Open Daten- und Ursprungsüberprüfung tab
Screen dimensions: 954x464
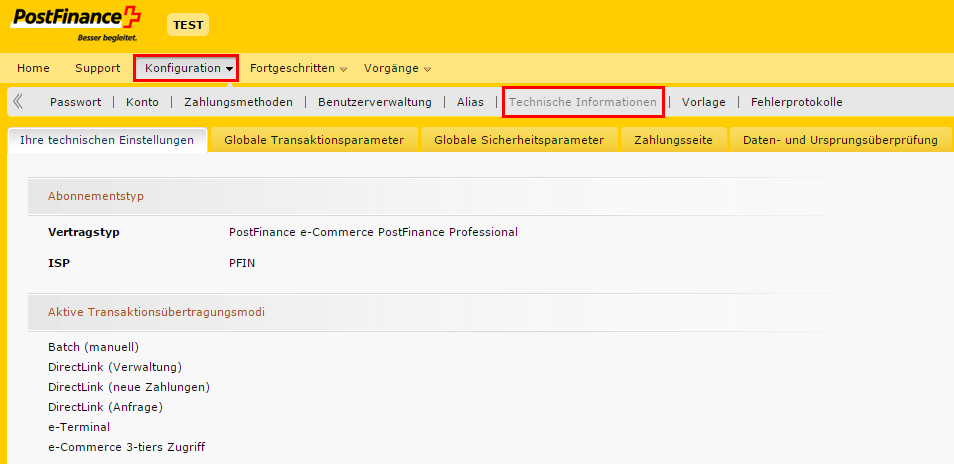pos(839,140)
